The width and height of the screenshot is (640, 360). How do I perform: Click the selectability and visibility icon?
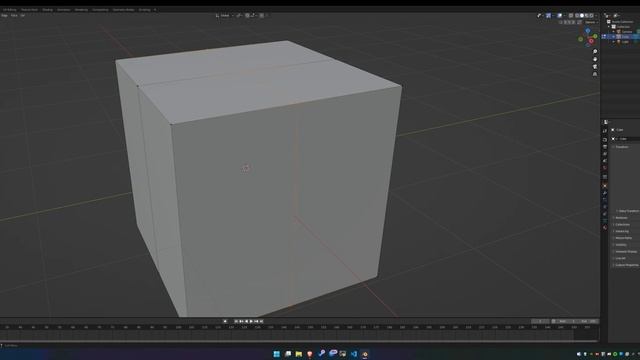(539, 16)
